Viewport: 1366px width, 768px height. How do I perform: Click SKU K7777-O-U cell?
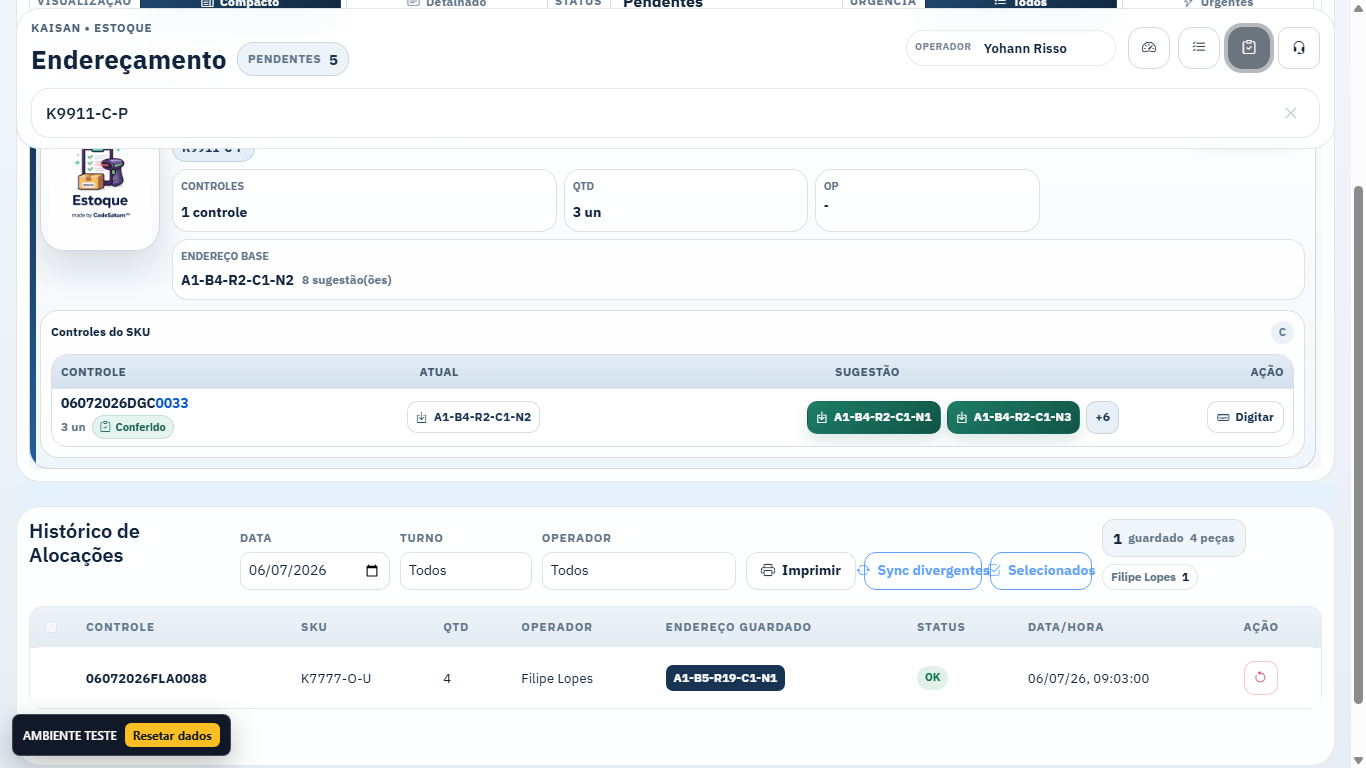click(336, 678)
